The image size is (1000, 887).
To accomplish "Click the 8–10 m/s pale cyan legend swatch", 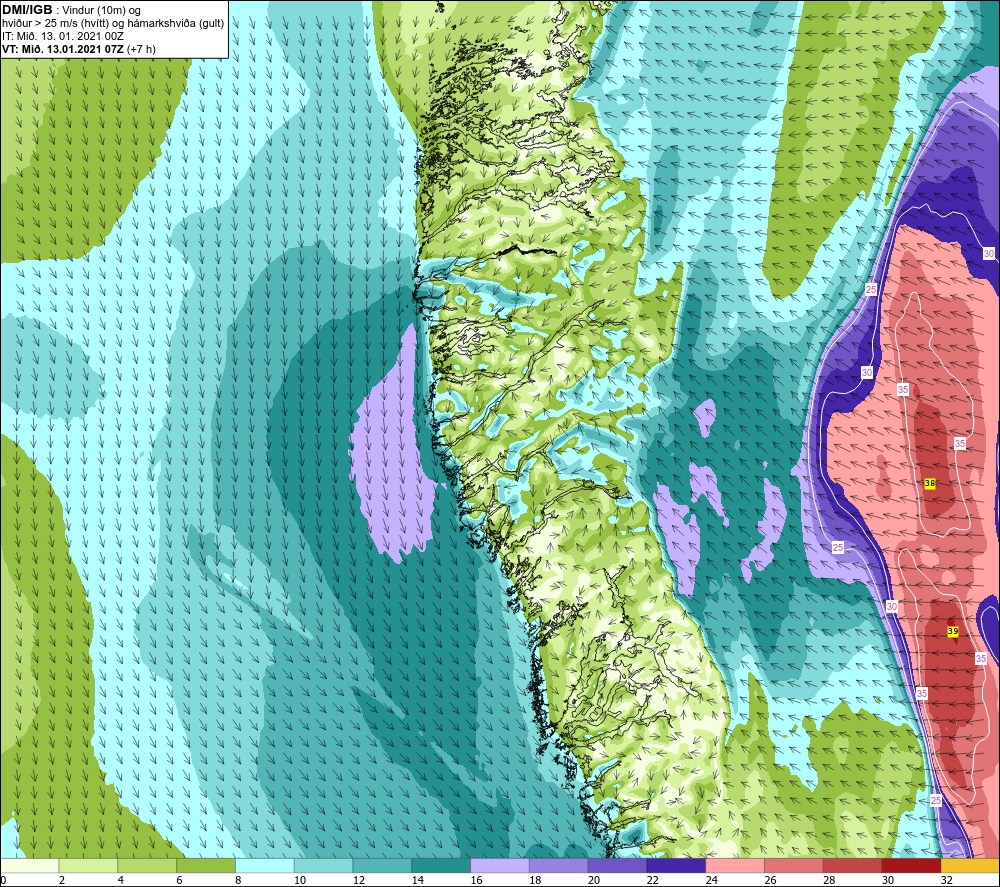I will [x=265, y=865].
